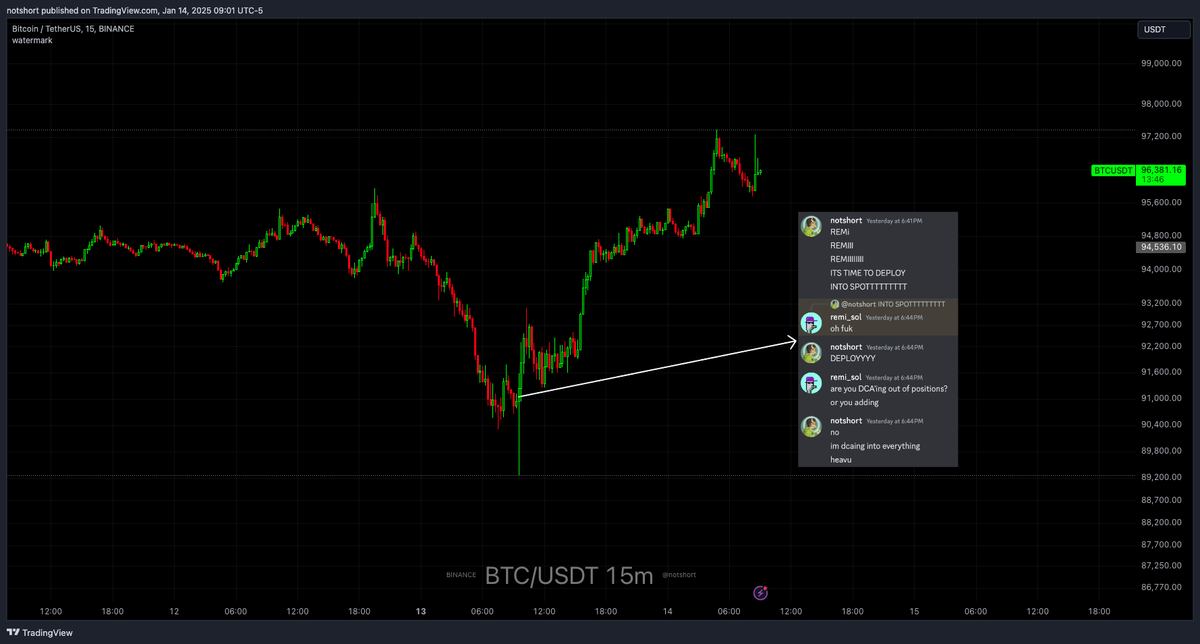This screenshot has height=644, width=1200.
Task: Click the 'heavu' chat message
Action: pyautogui.click(x=841, y=460)
